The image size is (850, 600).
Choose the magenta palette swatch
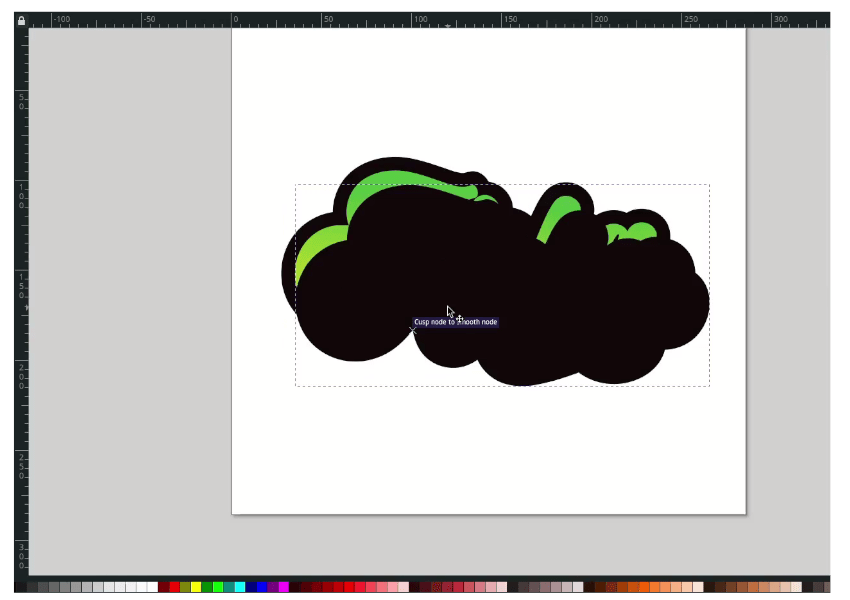284,587
